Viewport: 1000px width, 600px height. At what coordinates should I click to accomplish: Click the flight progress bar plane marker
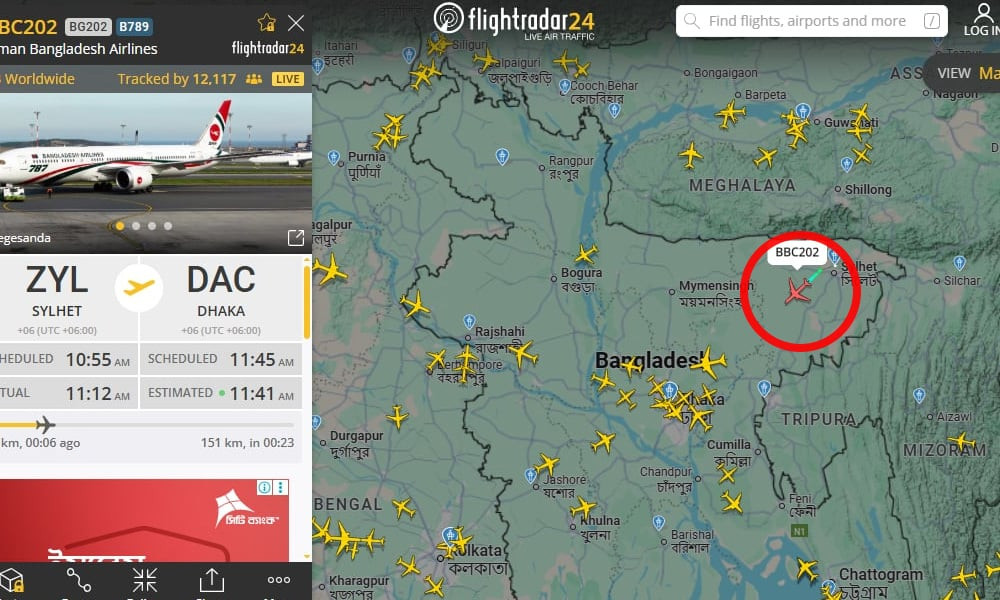click(x=45, y=424)
